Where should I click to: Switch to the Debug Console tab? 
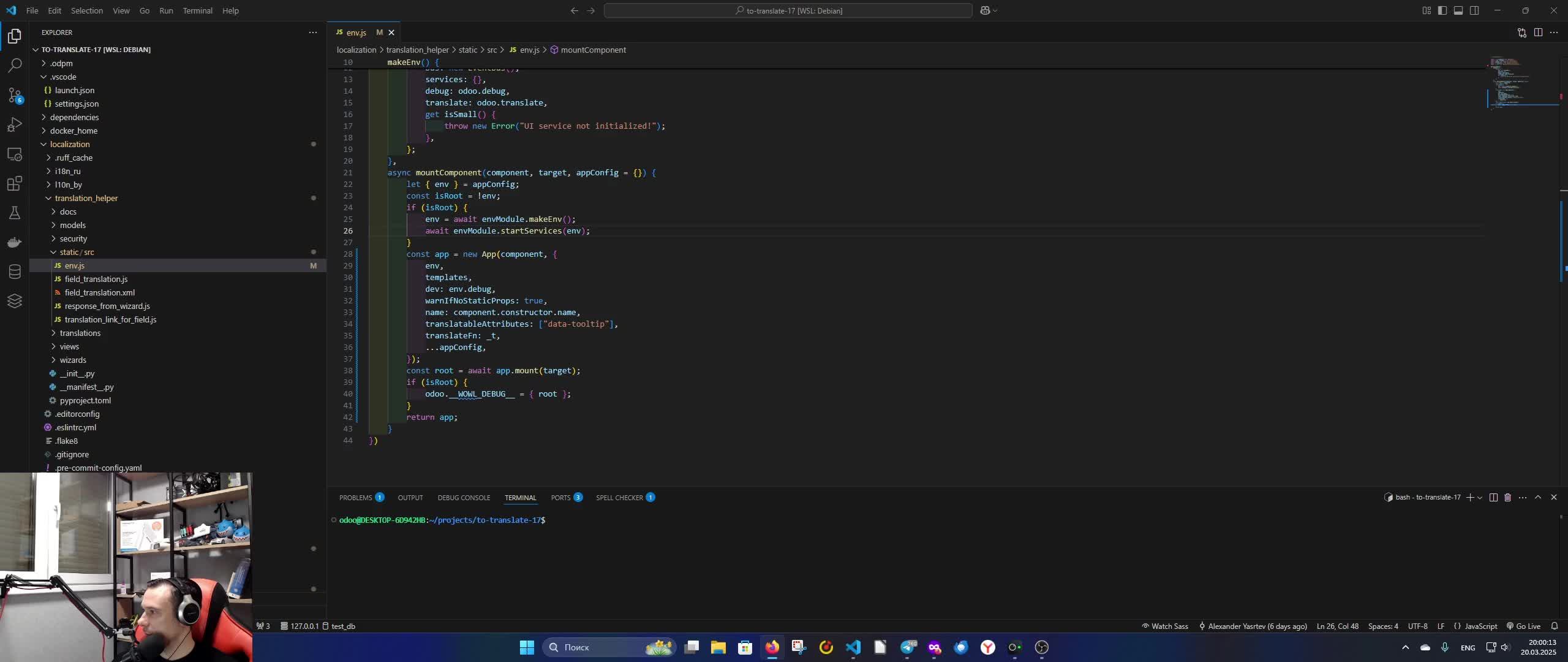pyautogui.click(x=464, y=497)
